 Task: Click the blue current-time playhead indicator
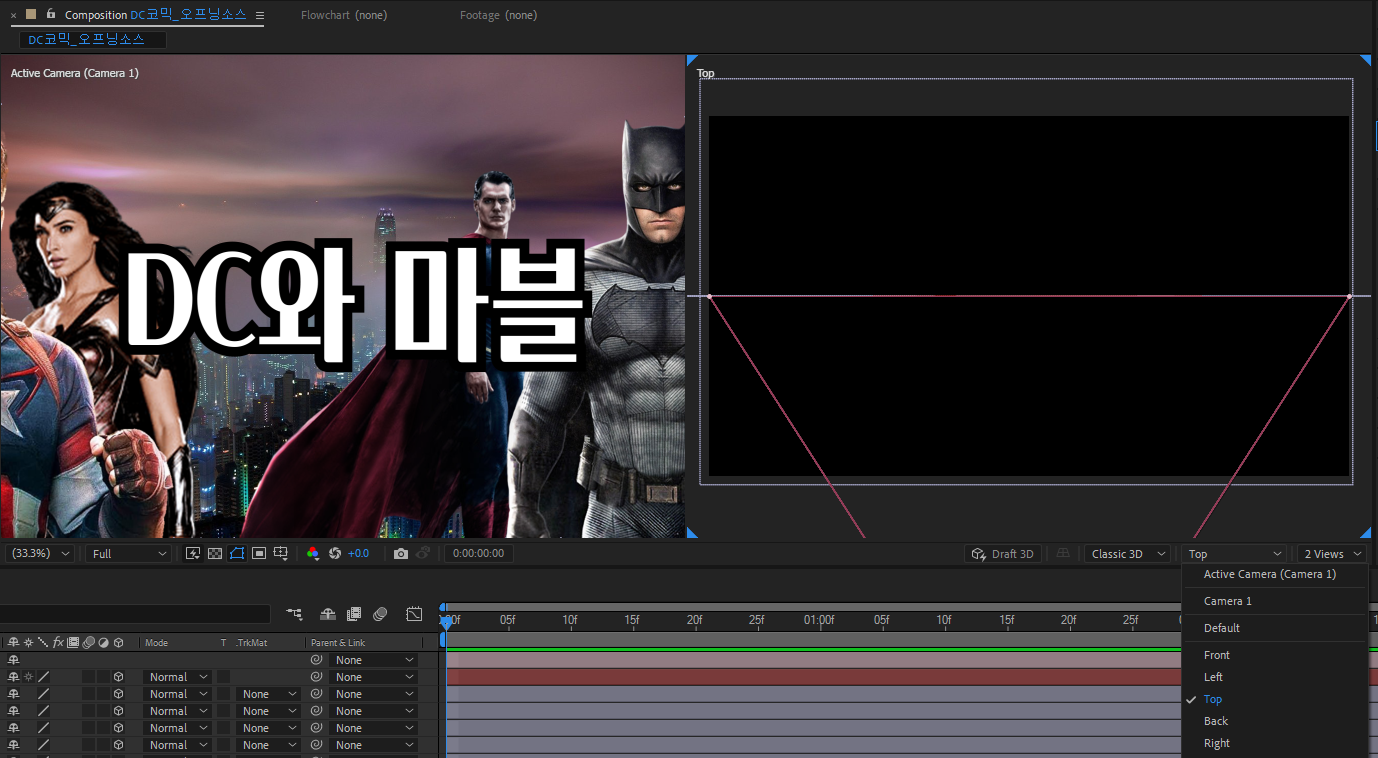click(445, 621)
